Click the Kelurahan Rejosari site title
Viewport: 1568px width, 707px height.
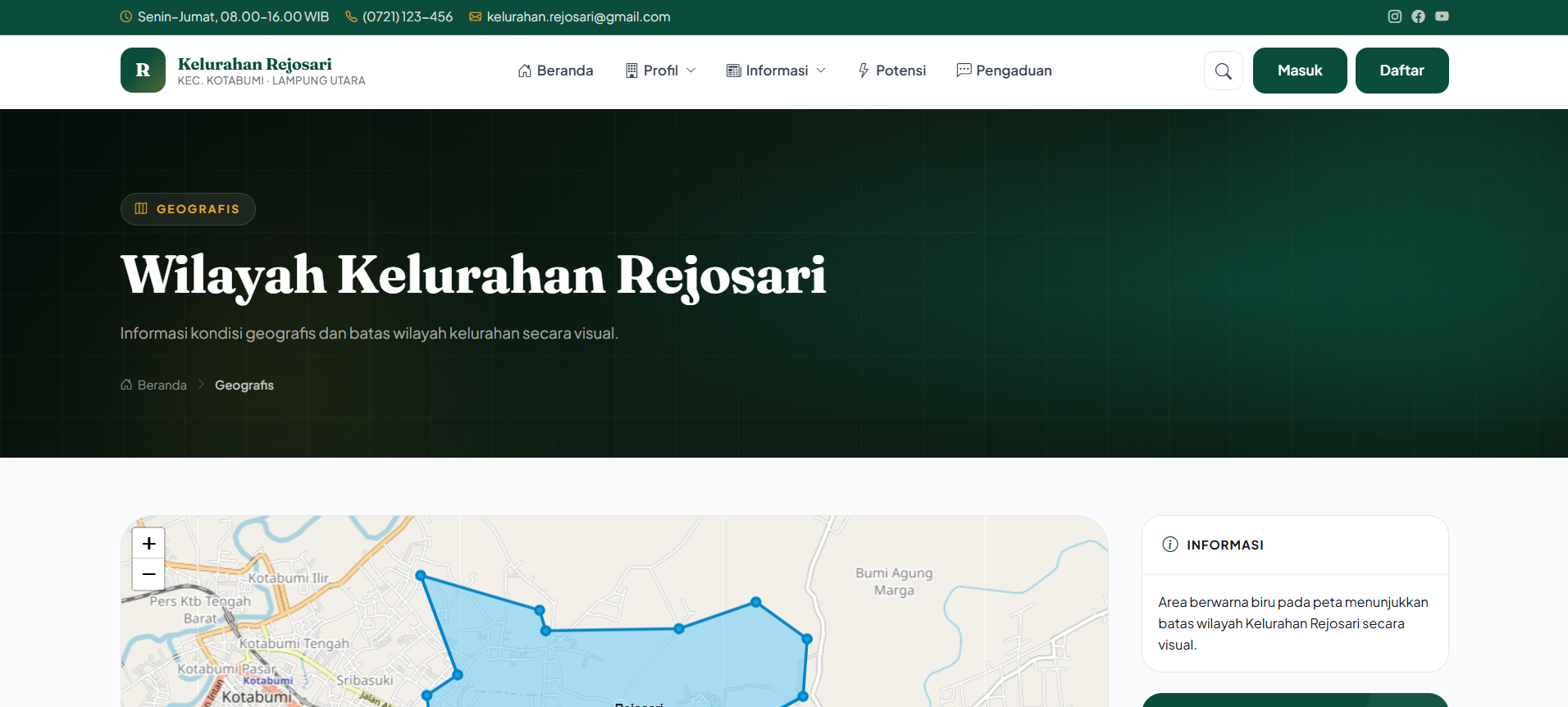click(255, 64)
